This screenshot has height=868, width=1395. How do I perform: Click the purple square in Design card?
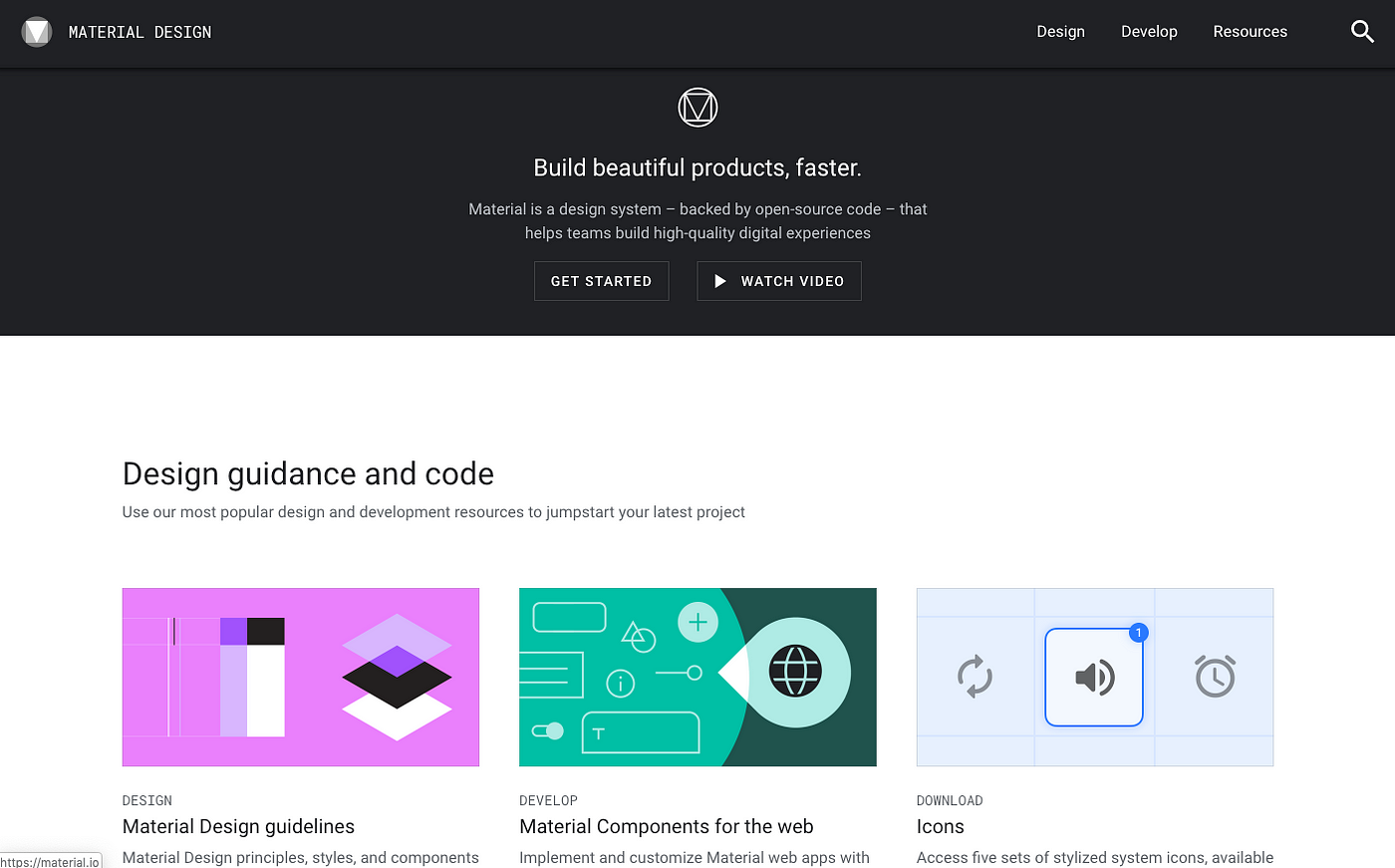(233, 631)
